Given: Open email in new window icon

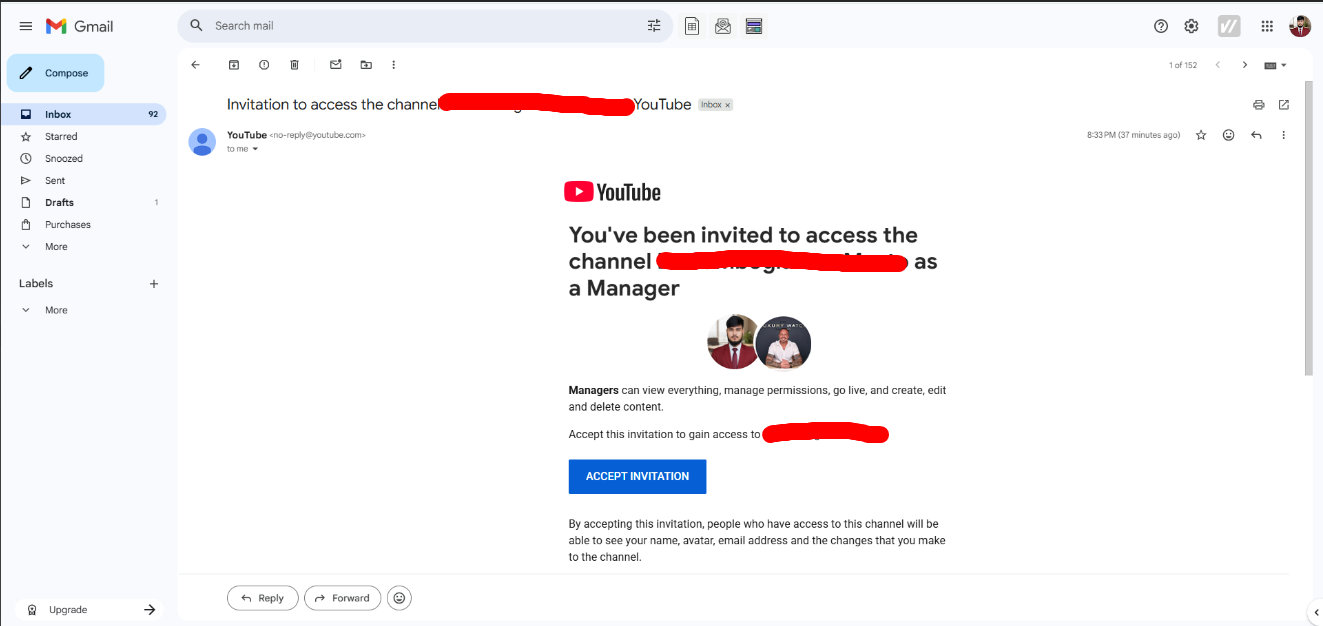Looking at the screenshot, I should click(1284, 105).
